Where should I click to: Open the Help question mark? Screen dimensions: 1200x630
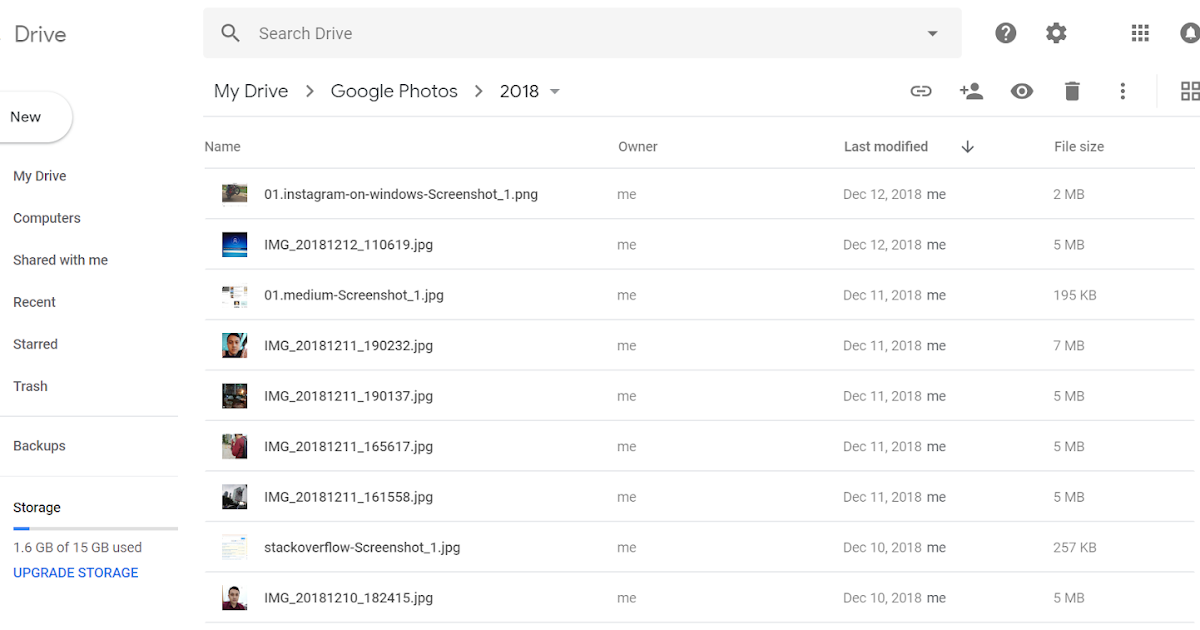click(1005, 32)
